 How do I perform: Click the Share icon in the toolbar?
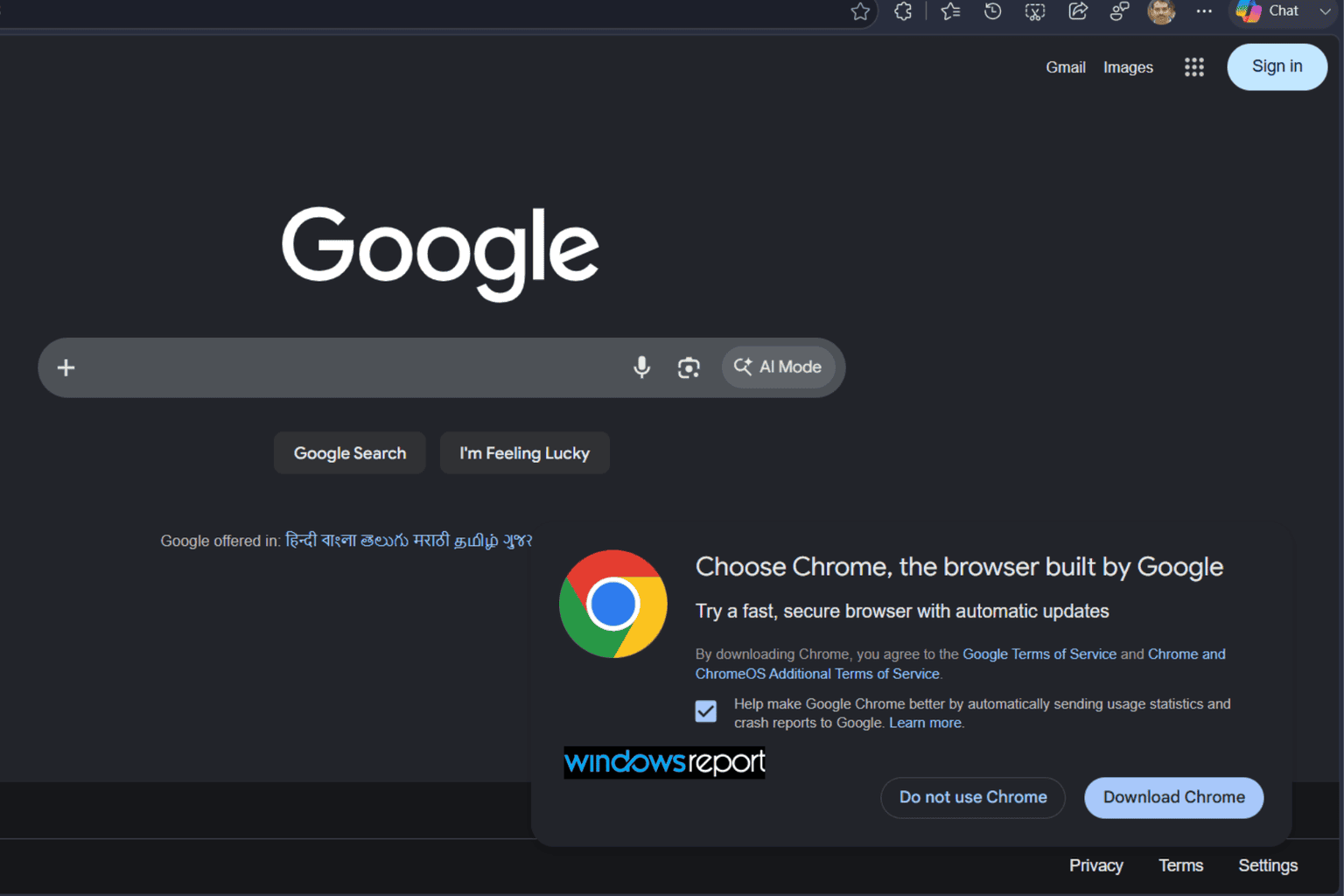pos(1078,11)
